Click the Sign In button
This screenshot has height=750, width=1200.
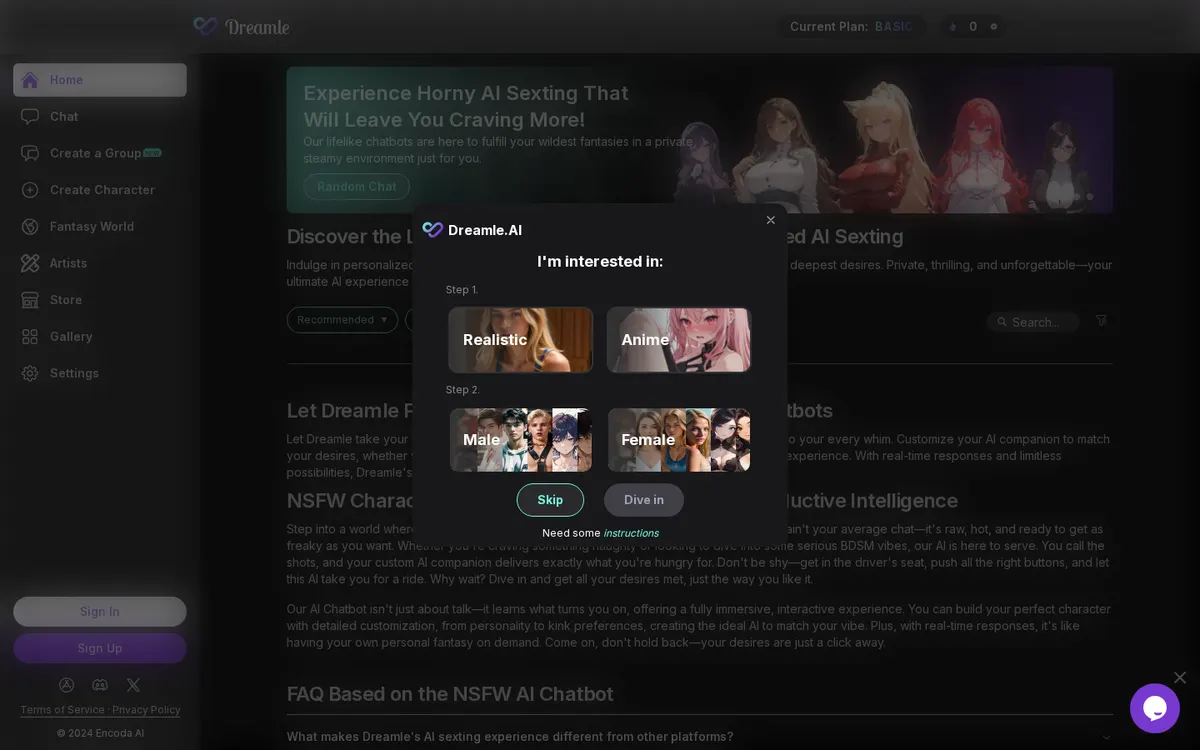100,612
